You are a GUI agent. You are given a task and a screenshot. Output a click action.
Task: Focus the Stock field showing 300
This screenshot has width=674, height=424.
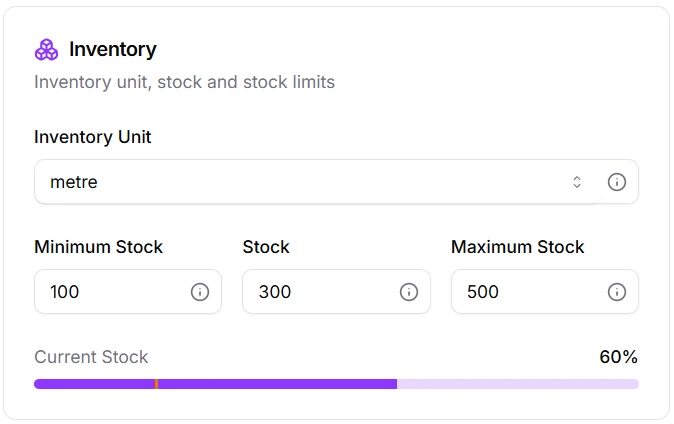click(x=320, y=292)
